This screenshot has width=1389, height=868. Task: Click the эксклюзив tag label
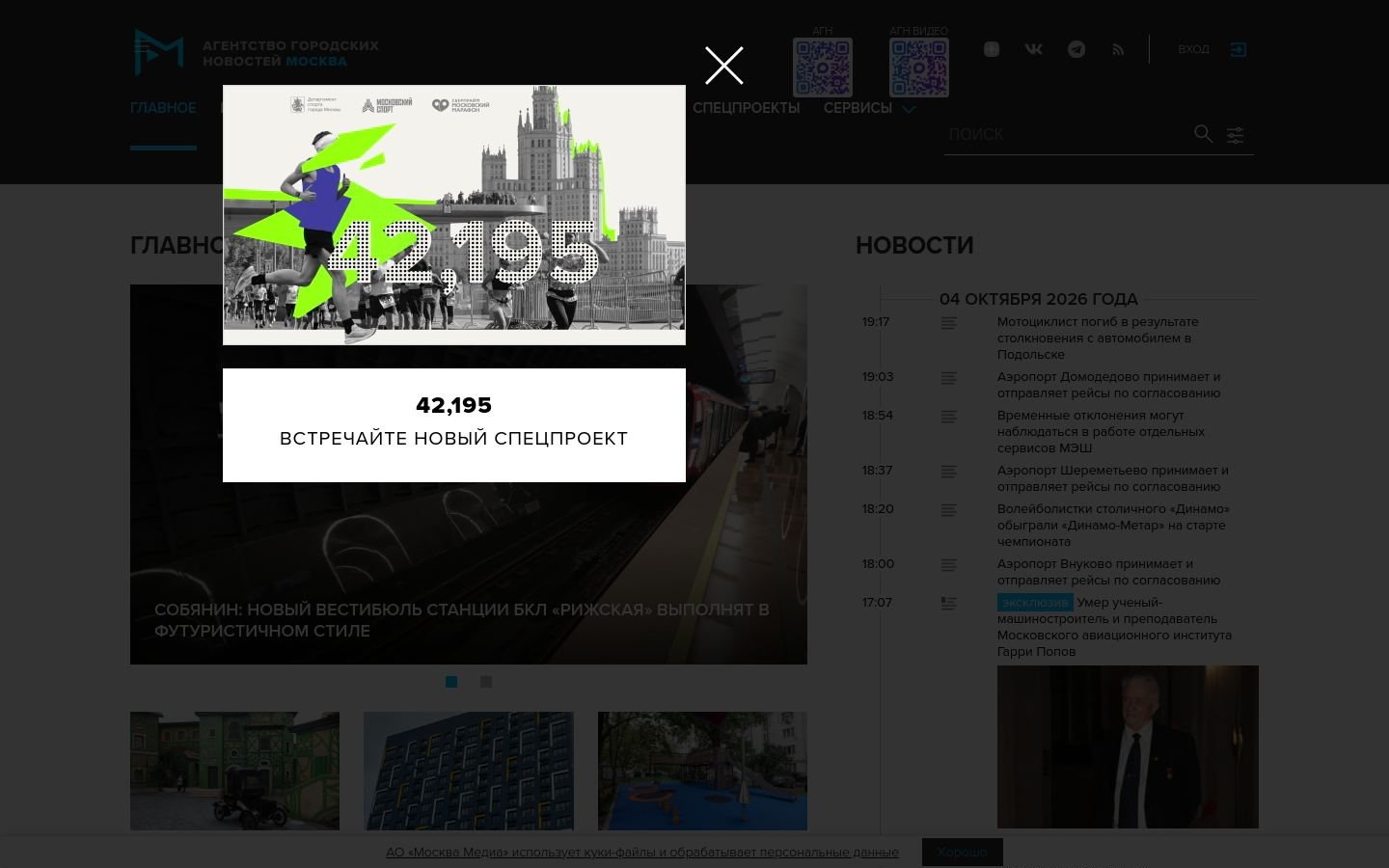[1035, 603]
